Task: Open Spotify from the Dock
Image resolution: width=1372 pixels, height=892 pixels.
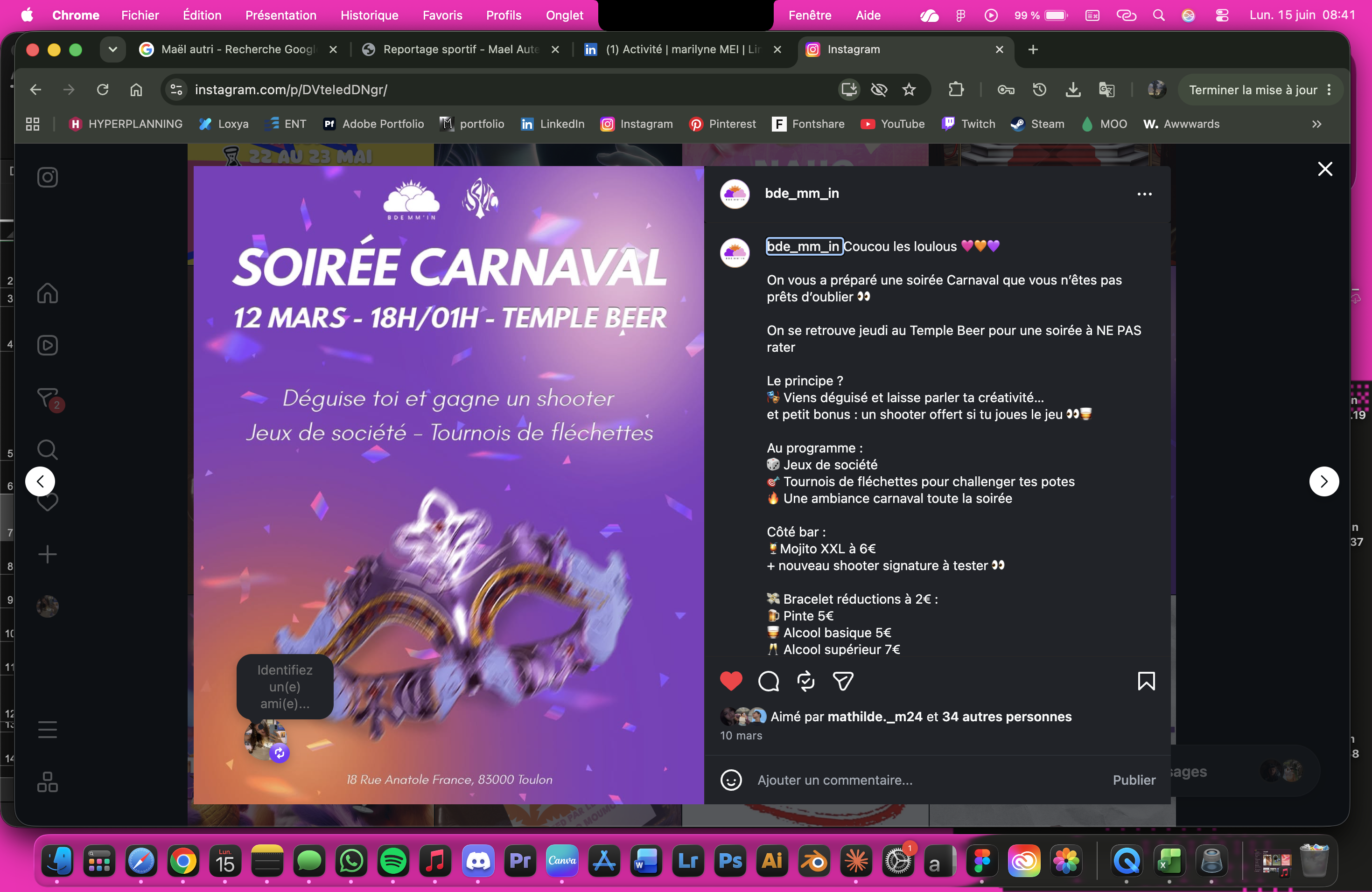Action: click(393, 862)
